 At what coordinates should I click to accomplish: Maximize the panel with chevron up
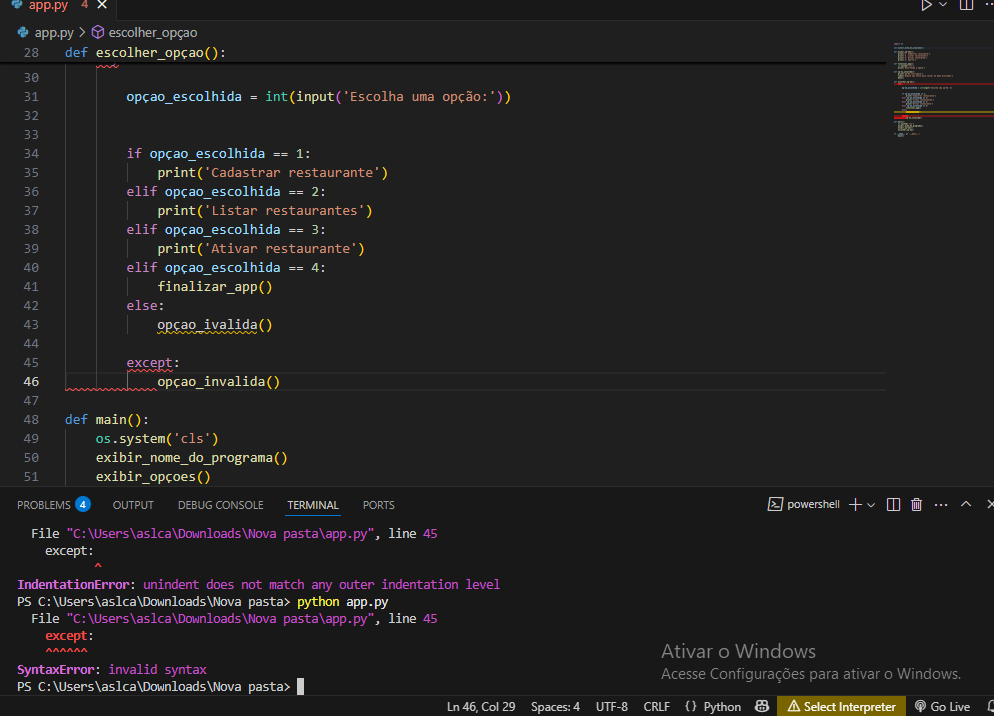(x=966, y=504)
